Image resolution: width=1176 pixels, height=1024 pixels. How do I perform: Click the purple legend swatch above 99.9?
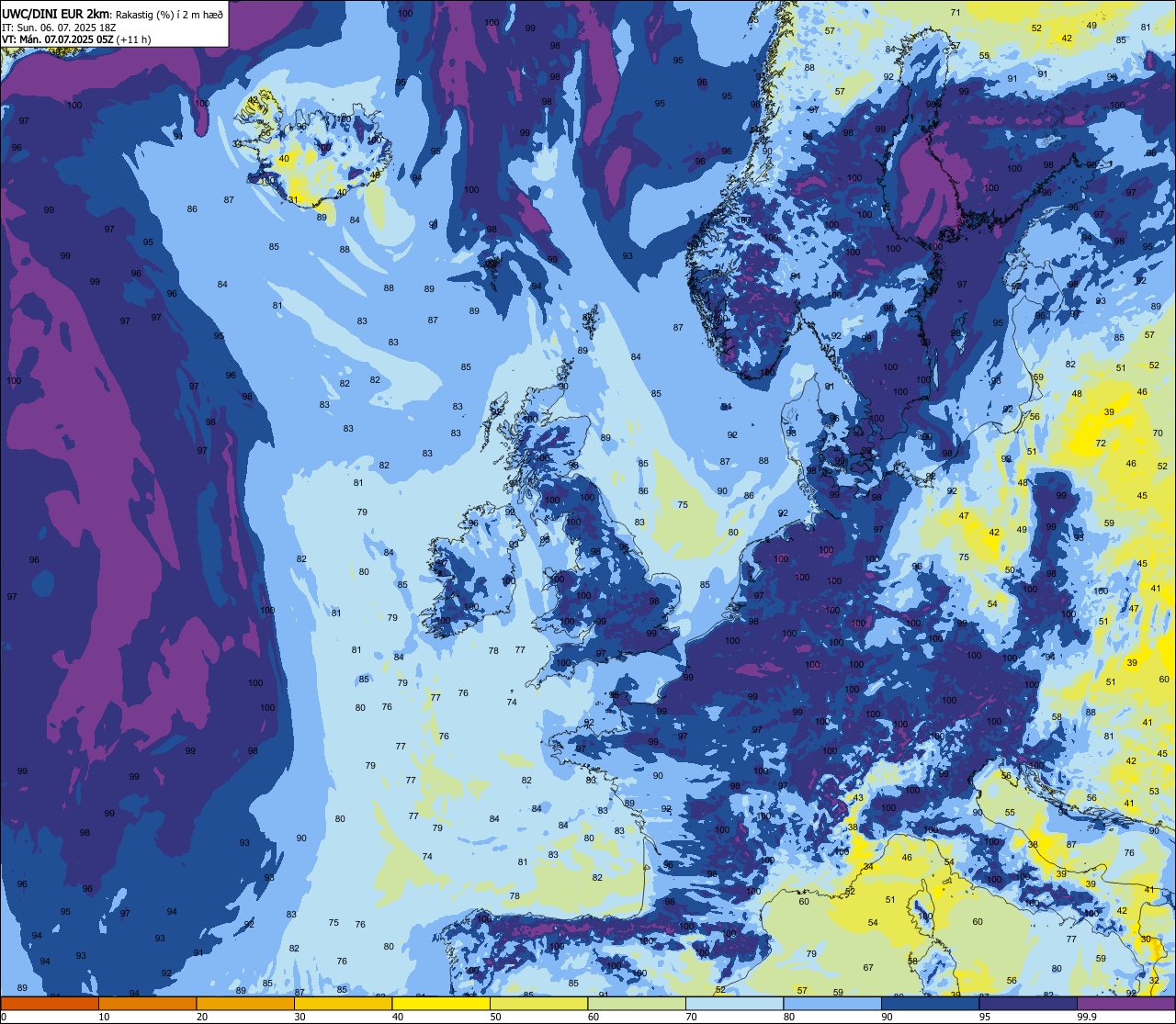(x=1126, y=1004)
